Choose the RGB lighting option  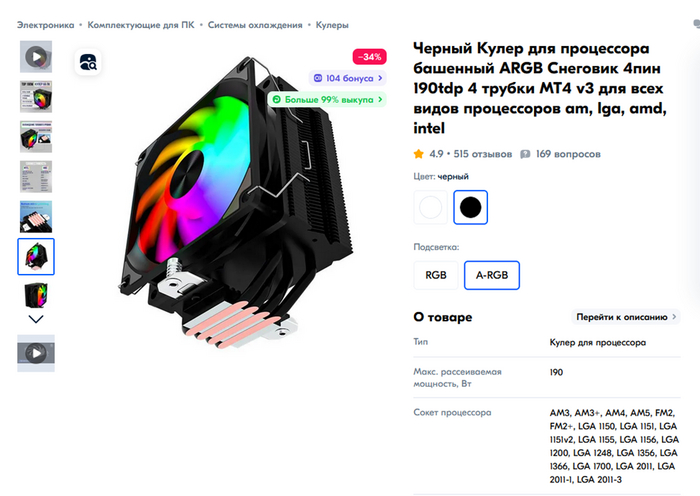pyautogui.click(x=436, y=275)
